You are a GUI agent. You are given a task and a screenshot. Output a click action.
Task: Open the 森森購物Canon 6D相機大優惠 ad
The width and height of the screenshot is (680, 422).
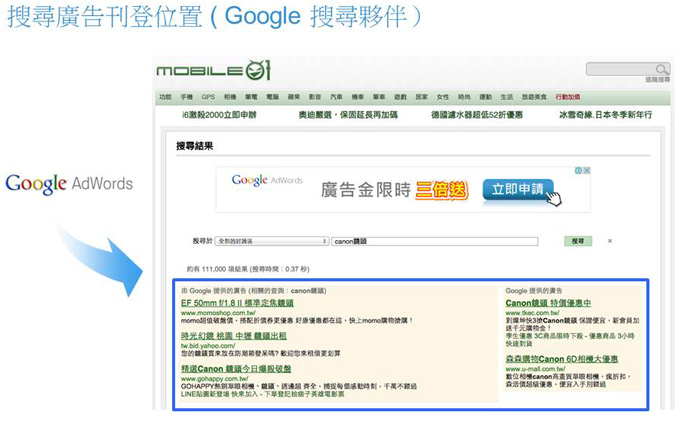[562, 359]
